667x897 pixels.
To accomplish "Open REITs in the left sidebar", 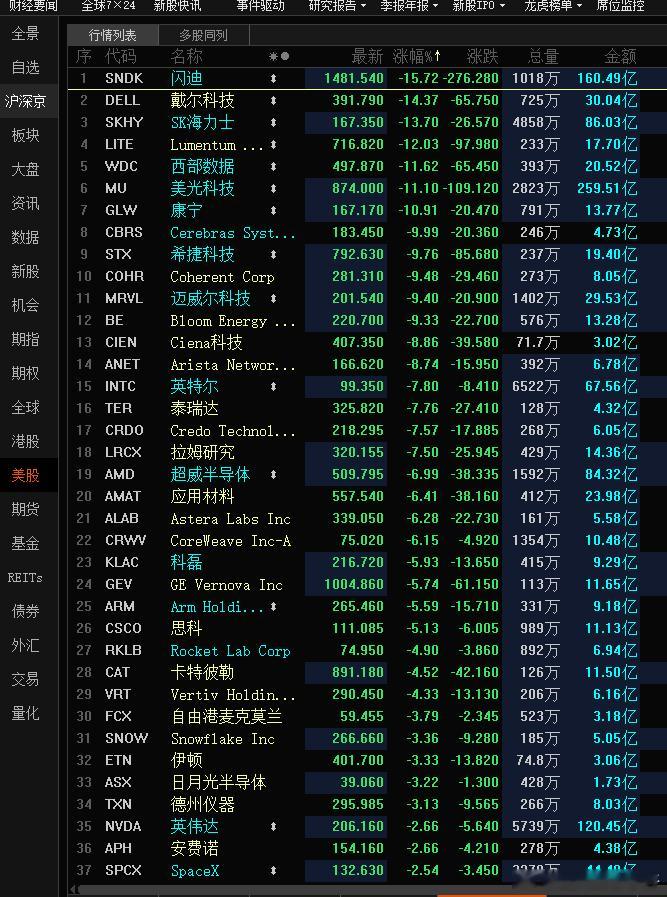I will click(x=26, y=577).
